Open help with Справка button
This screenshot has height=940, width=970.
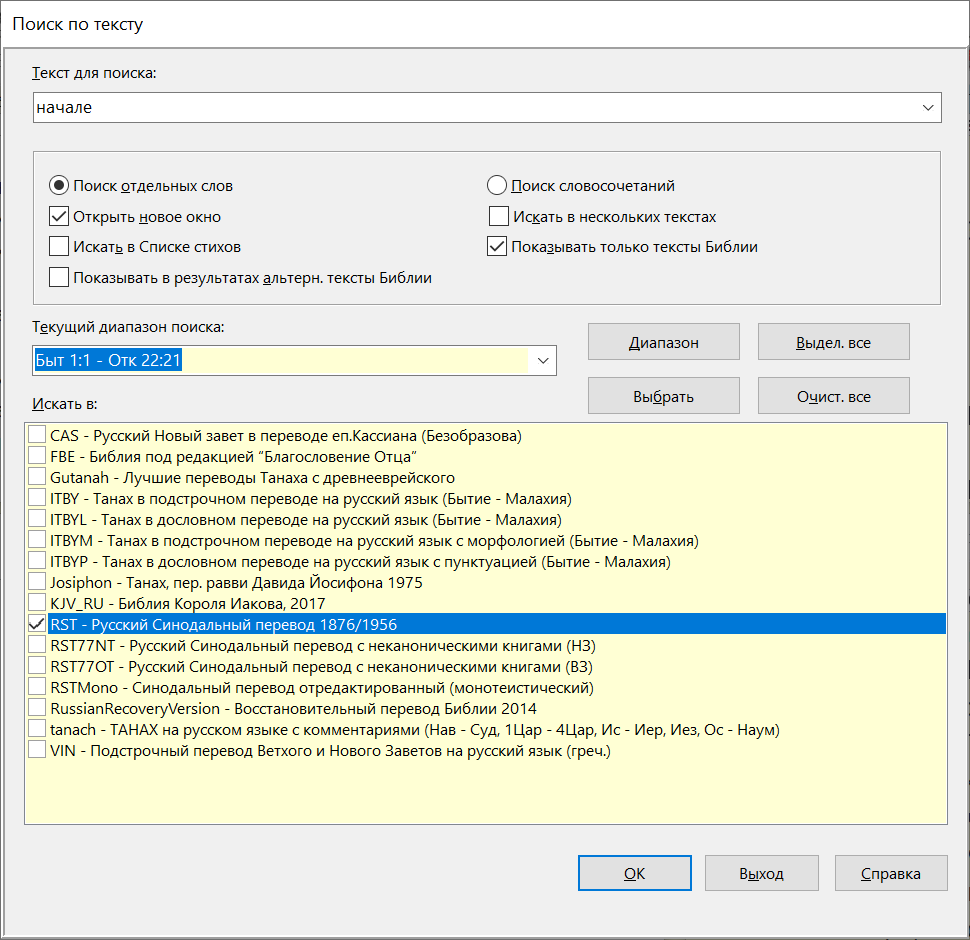(891, 873)
